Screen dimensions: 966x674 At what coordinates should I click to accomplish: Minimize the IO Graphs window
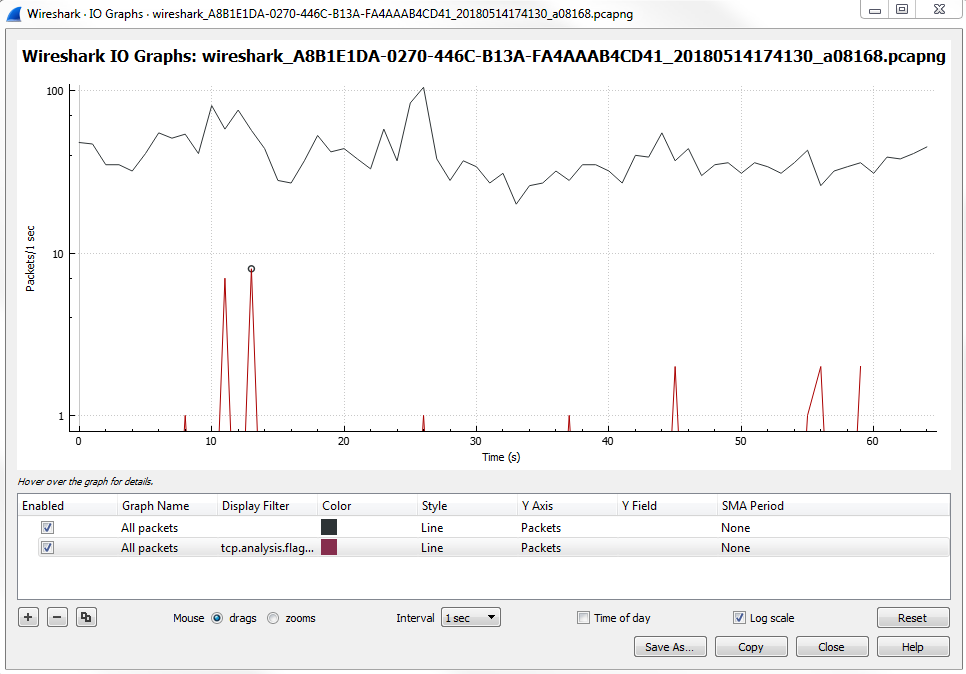tap(875, 9)
